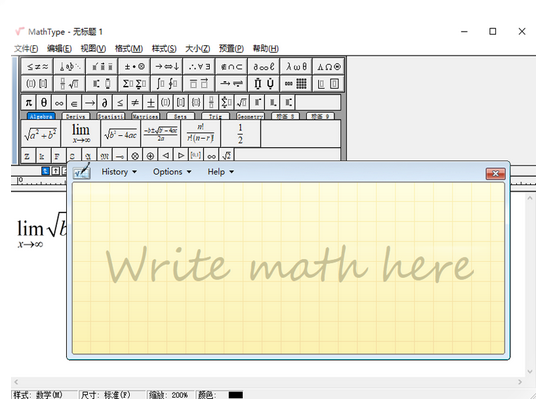
Task: Open the 样式(S) menu
Action: click(164, 49)
